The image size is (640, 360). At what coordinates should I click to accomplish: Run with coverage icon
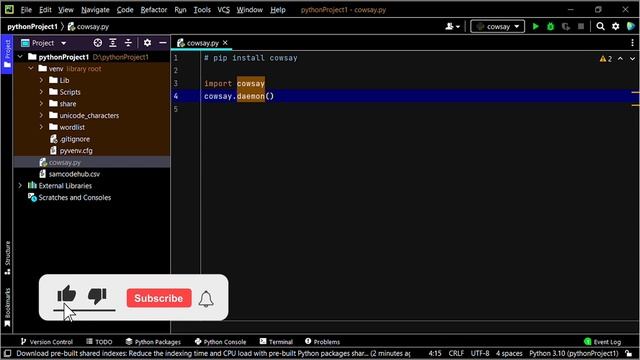pos(566,27)
